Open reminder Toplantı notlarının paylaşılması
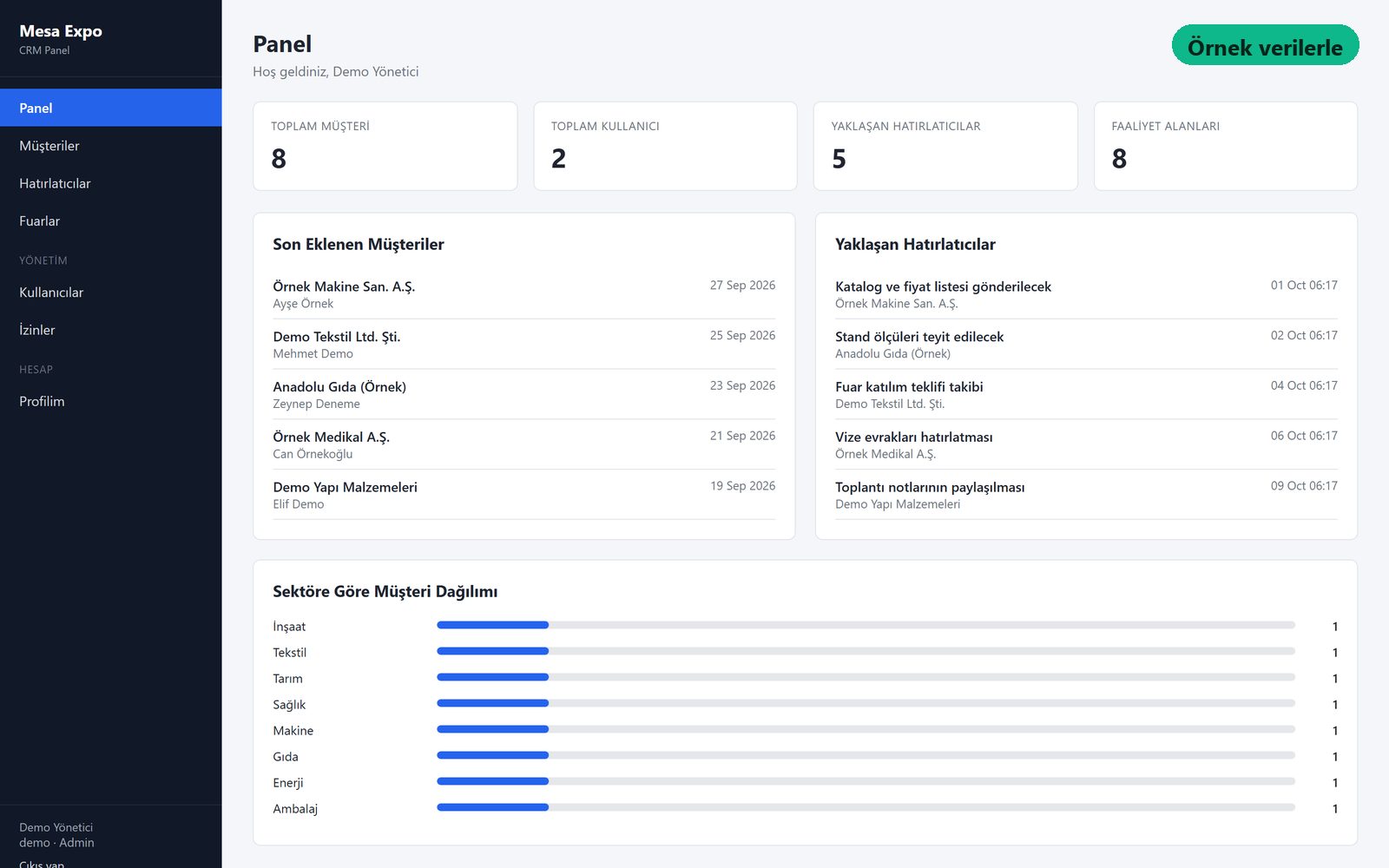Screen dimensions: 1389x868 (930, 487)
